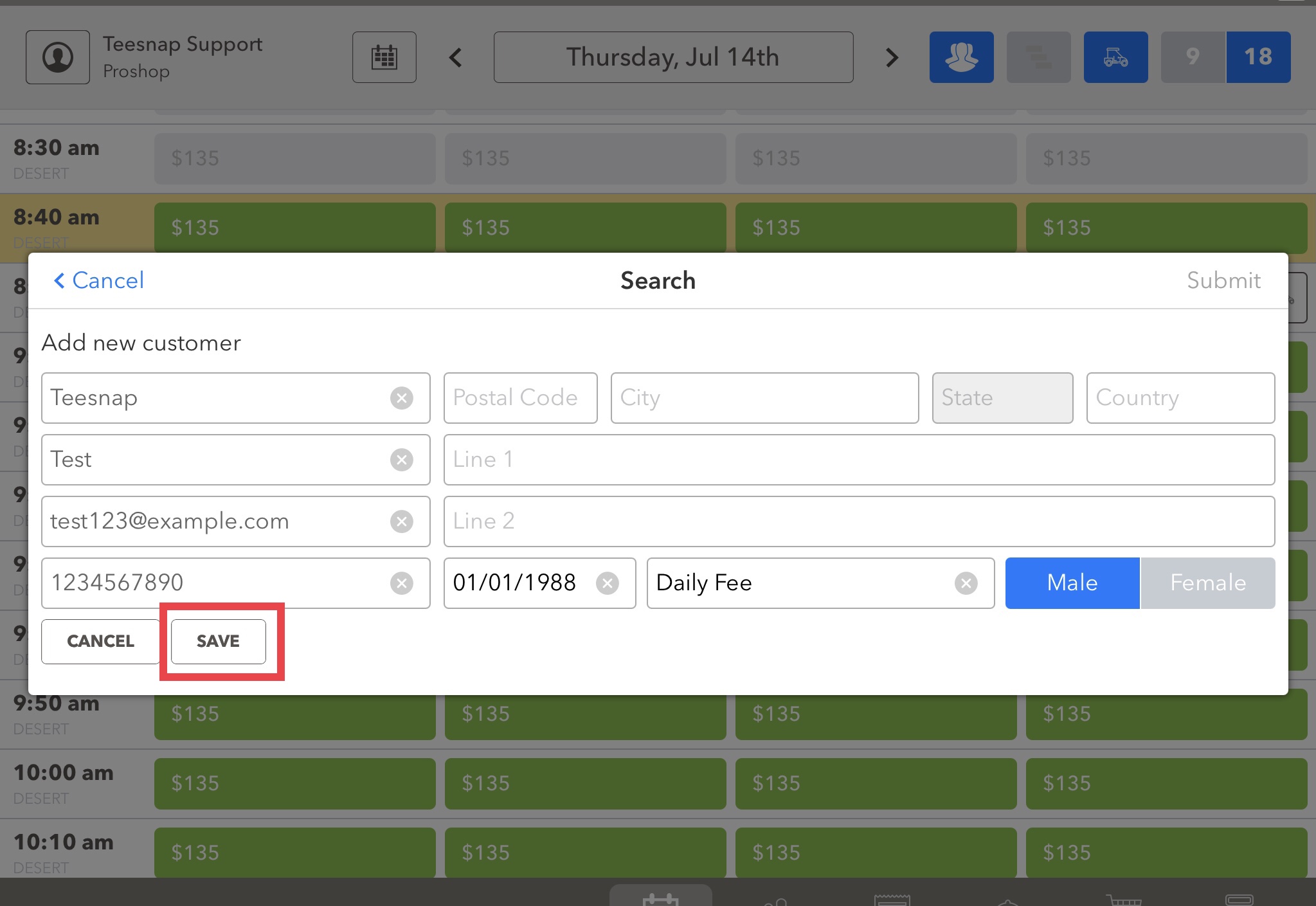The height and width of the screenshot is (906, 1316).
Task: Select fourth $135 slot at 8:30 am
Action: pyautogui.click(x=1166, y=159)
